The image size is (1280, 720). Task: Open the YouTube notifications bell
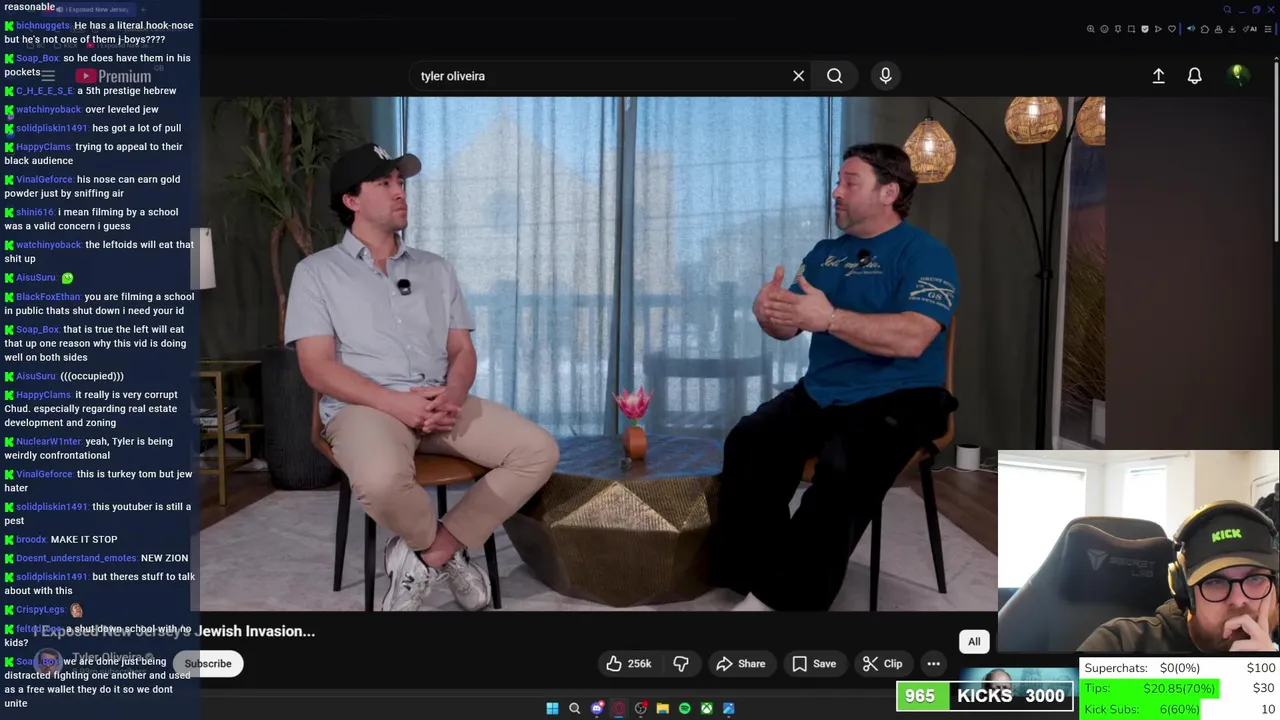point(1194,76)
